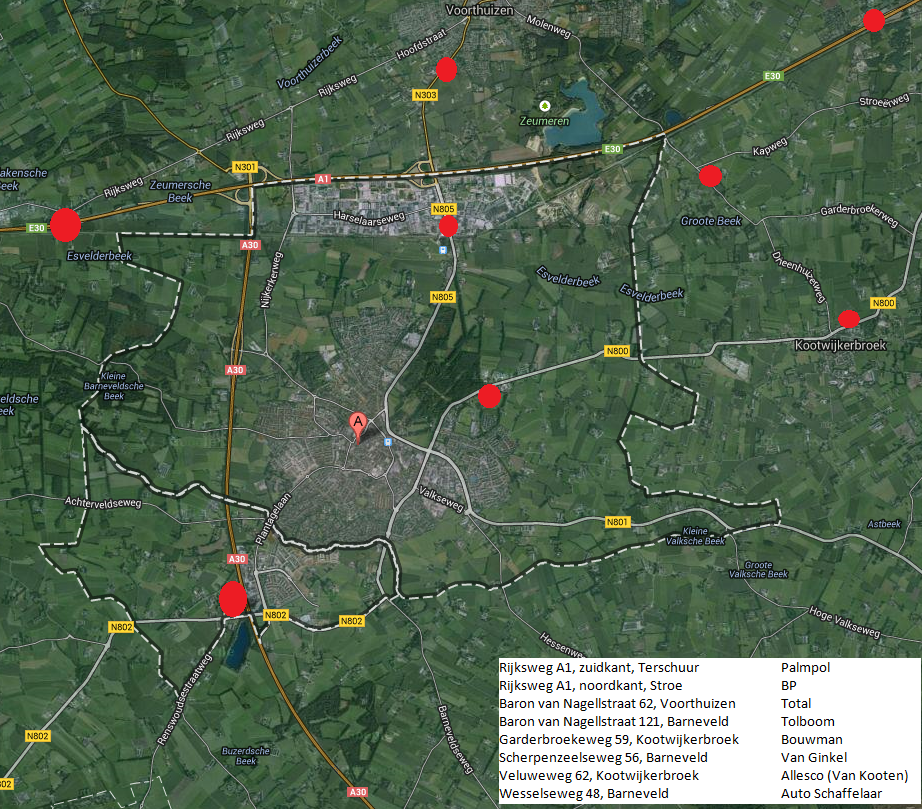Click the green park icon above Zeumeren
The image size is (922, 809).
[544, 105]
